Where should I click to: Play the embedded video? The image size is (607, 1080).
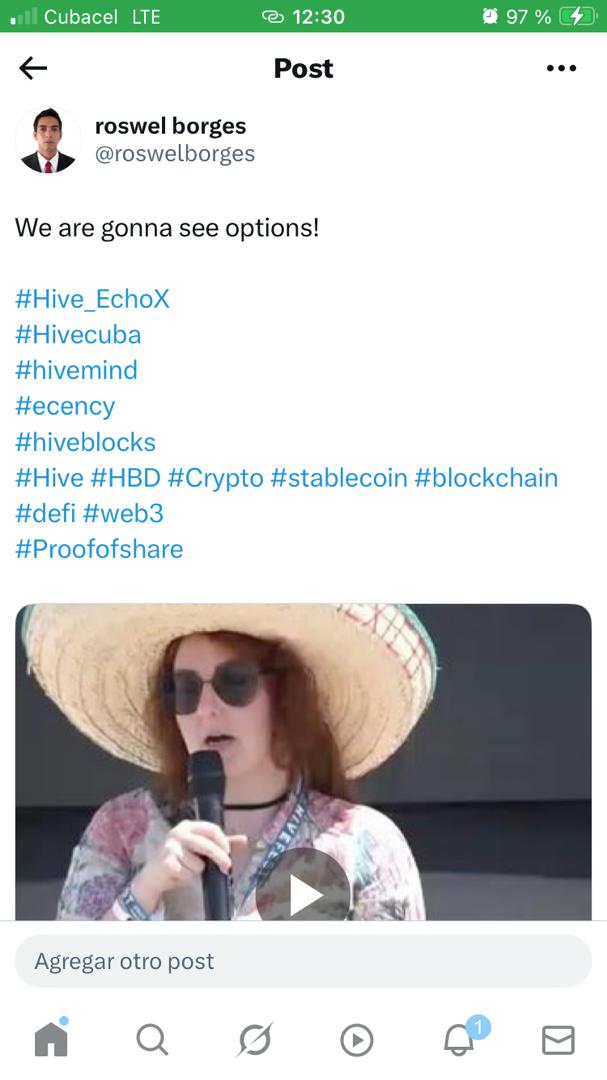tap(303, 895)
